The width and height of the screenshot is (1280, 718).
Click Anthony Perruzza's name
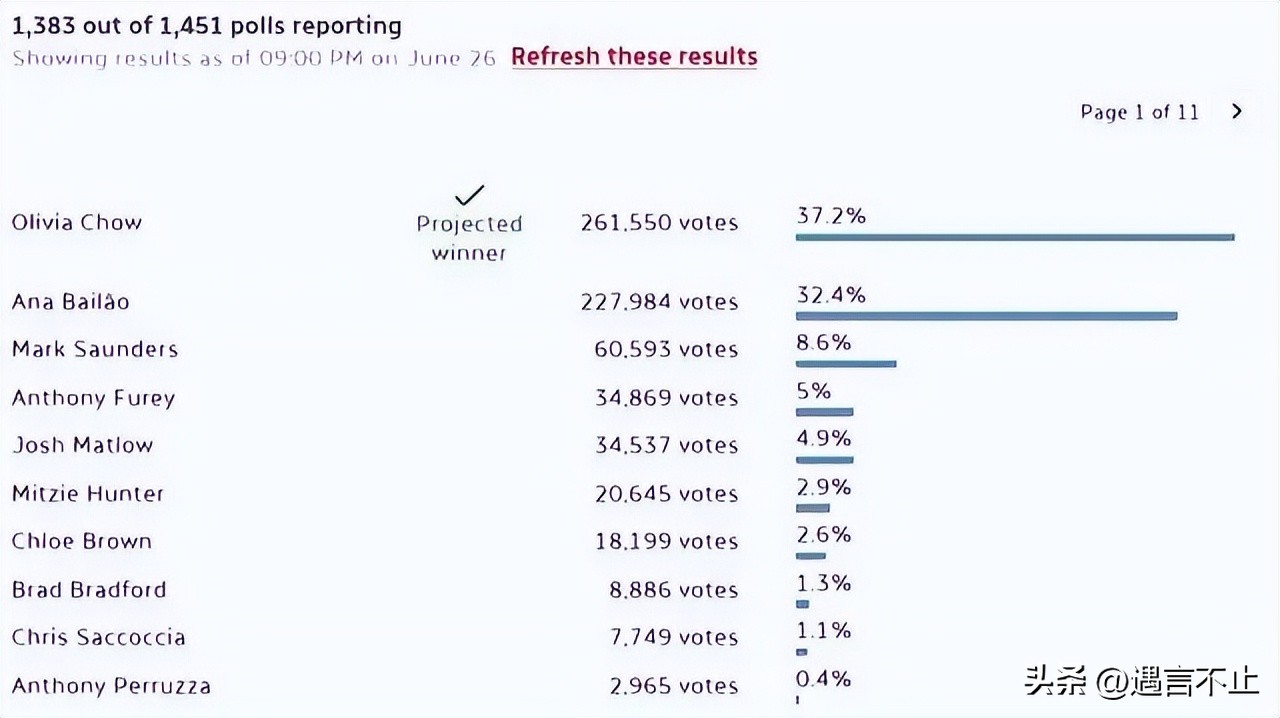pyautogui.click(x=111, y=686)
